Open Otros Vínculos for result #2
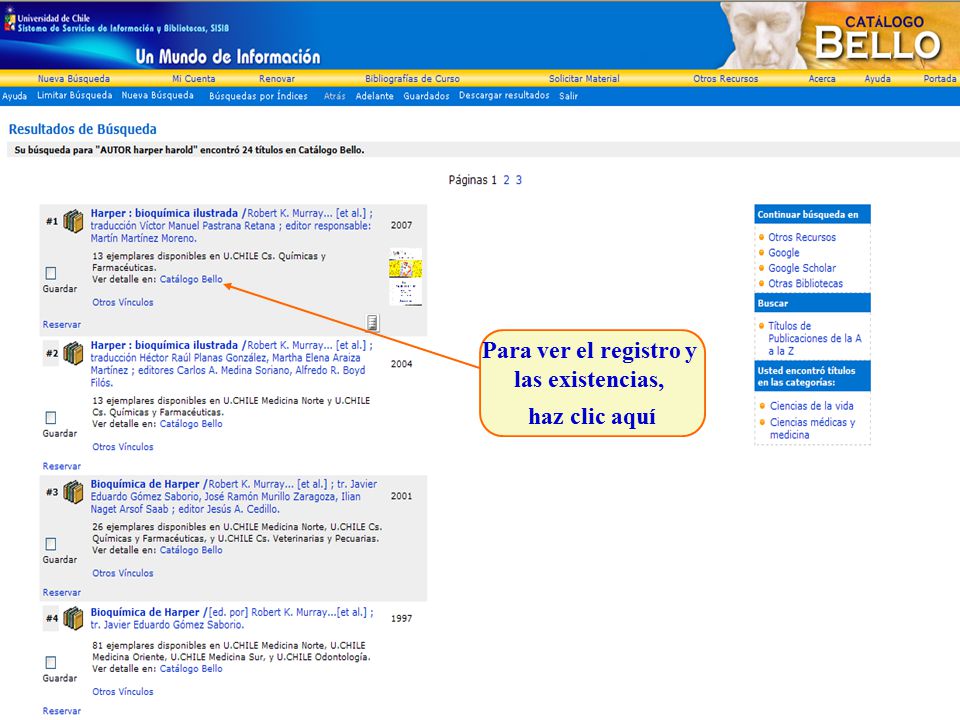This screenshot has width=960, height=720. click(x=122, y=447)
